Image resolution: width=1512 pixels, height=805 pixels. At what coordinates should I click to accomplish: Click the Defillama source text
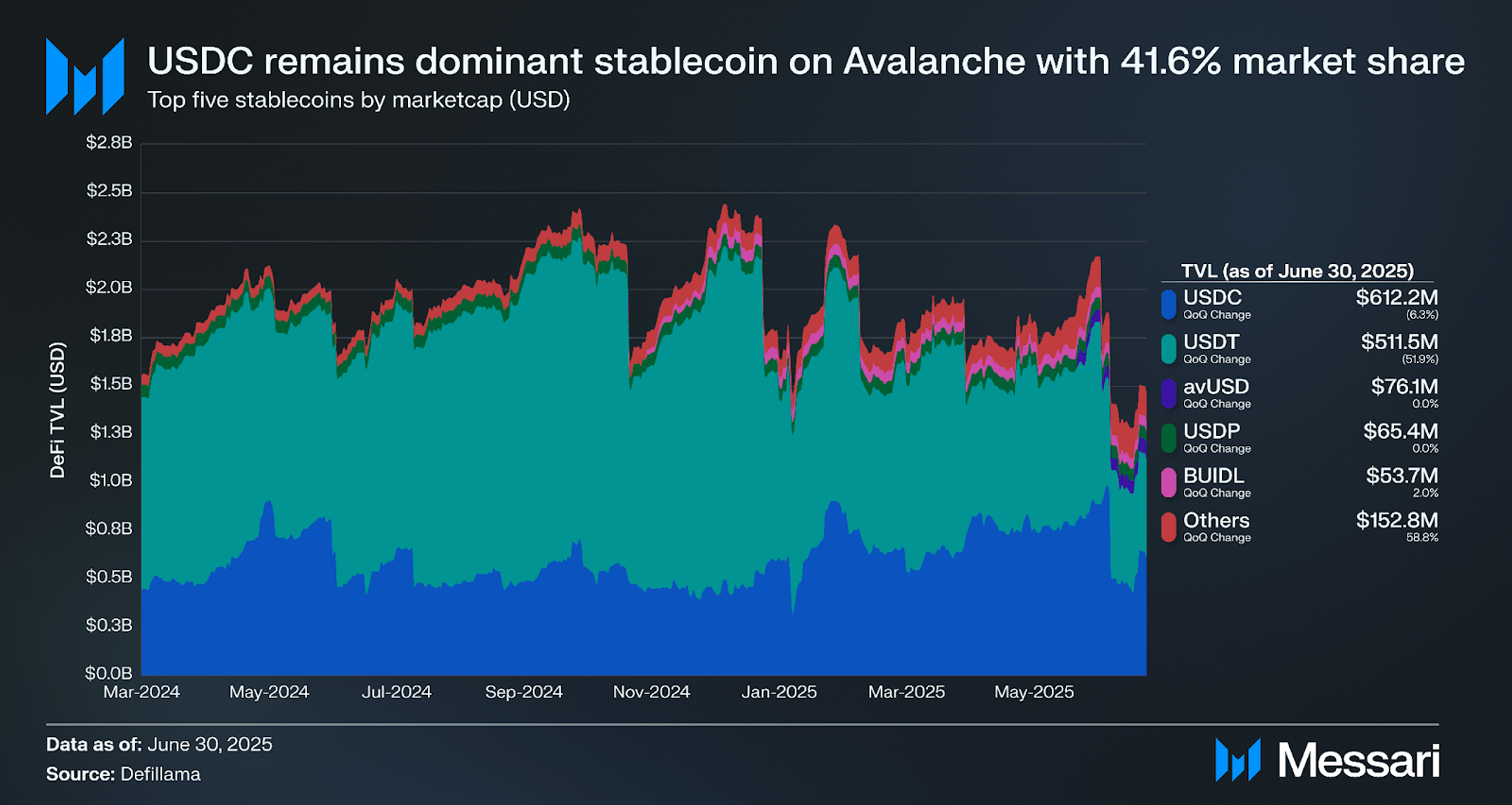coord(160,774)
